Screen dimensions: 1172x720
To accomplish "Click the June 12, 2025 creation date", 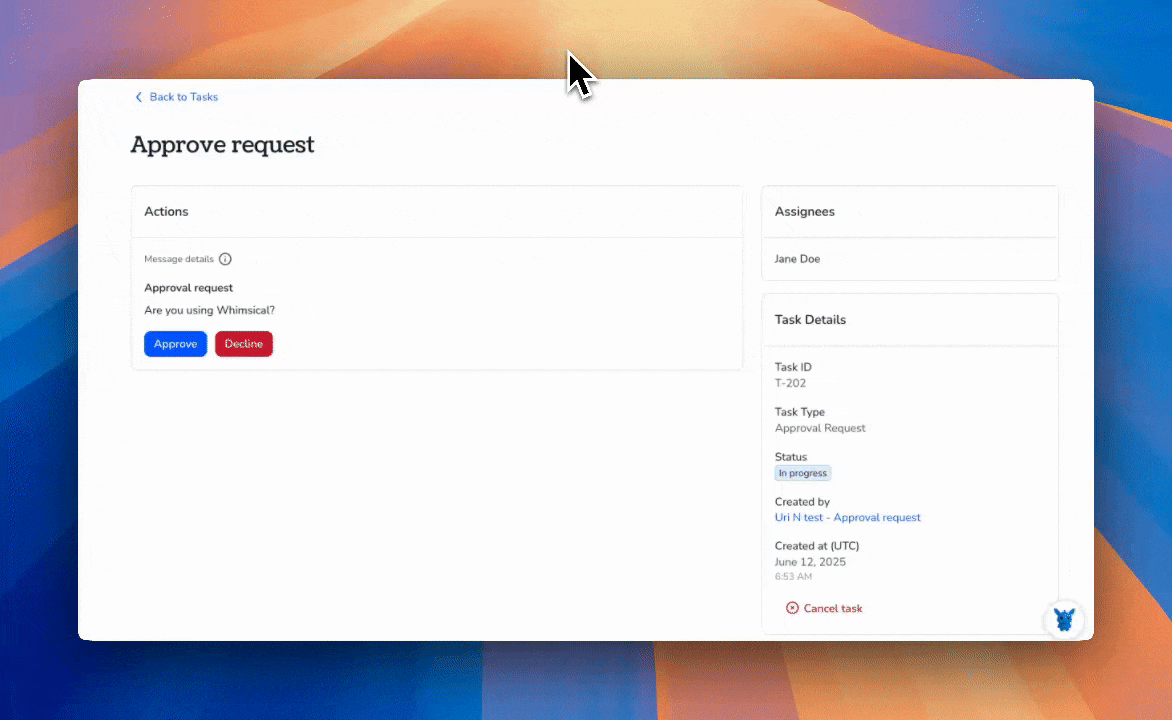I will click(810, 562).
